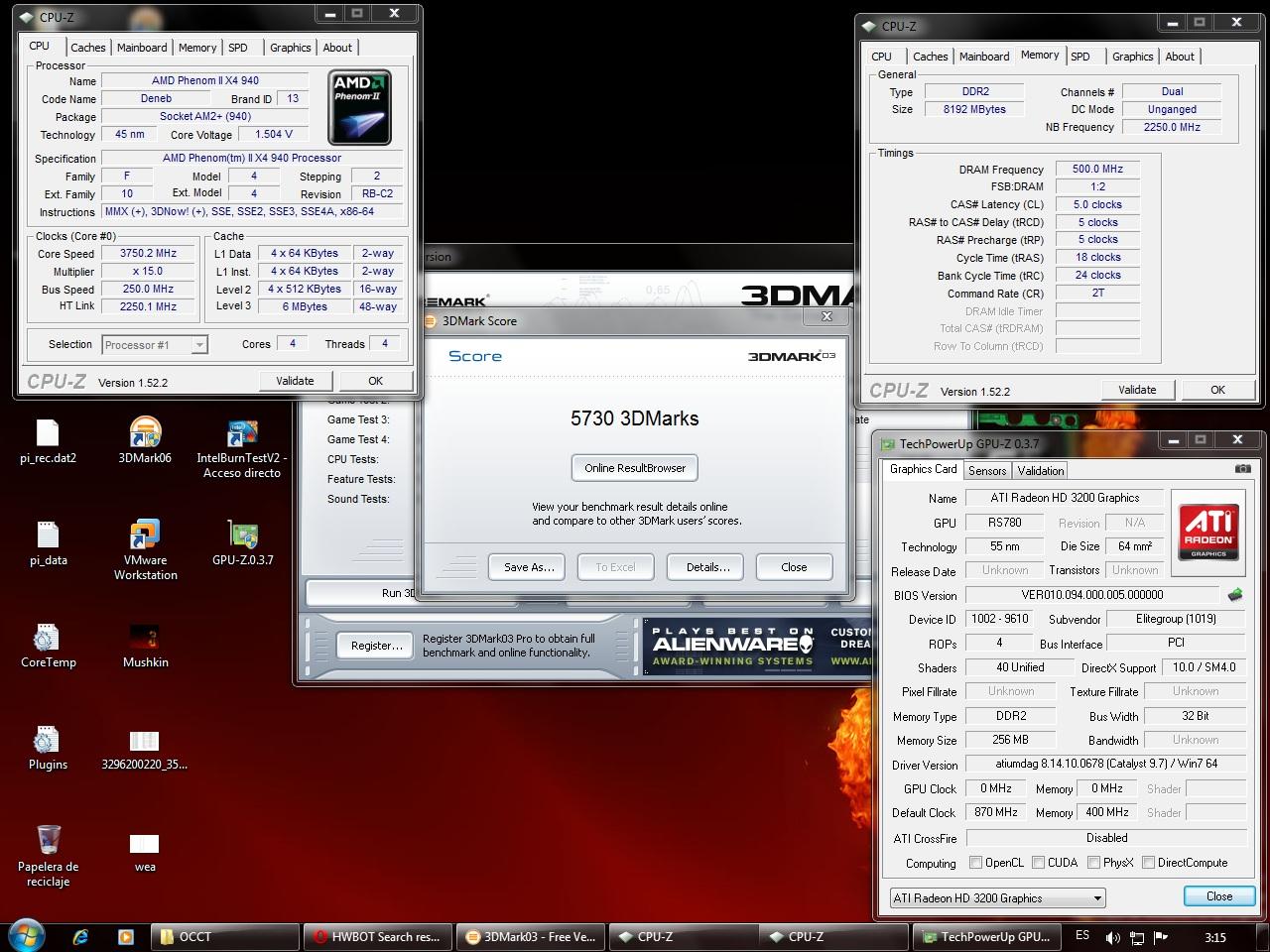Click Validate in right CPU-Z memory window

[x=1137, y=390]
